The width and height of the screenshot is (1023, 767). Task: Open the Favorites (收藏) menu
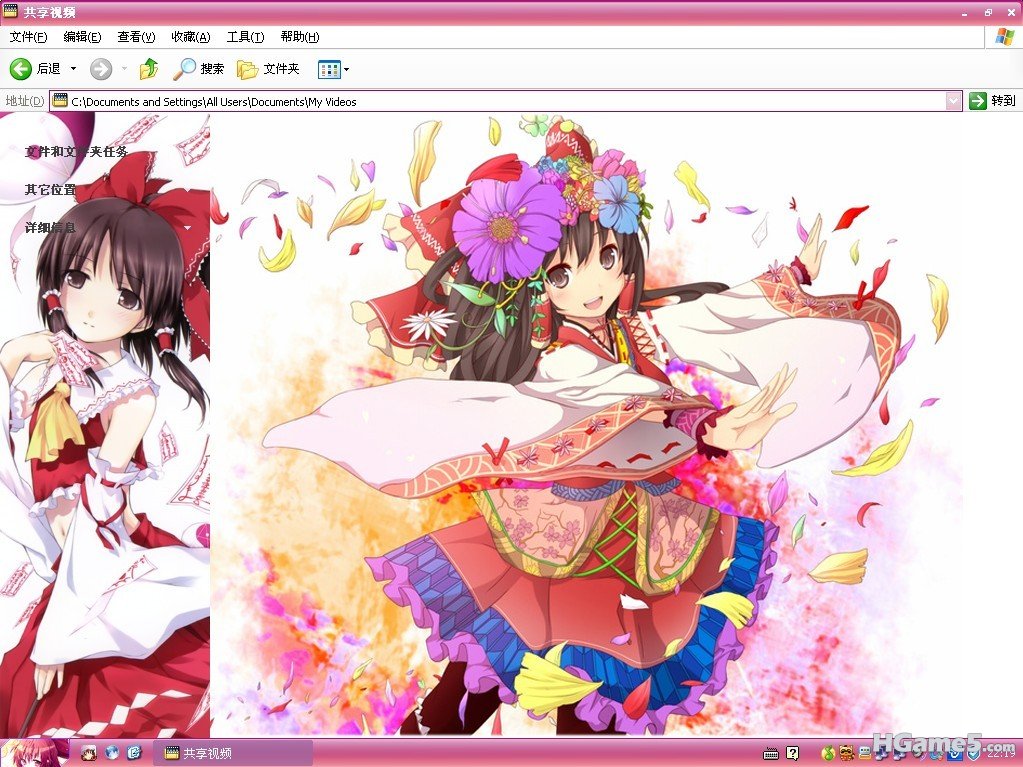tap(191, 37)
